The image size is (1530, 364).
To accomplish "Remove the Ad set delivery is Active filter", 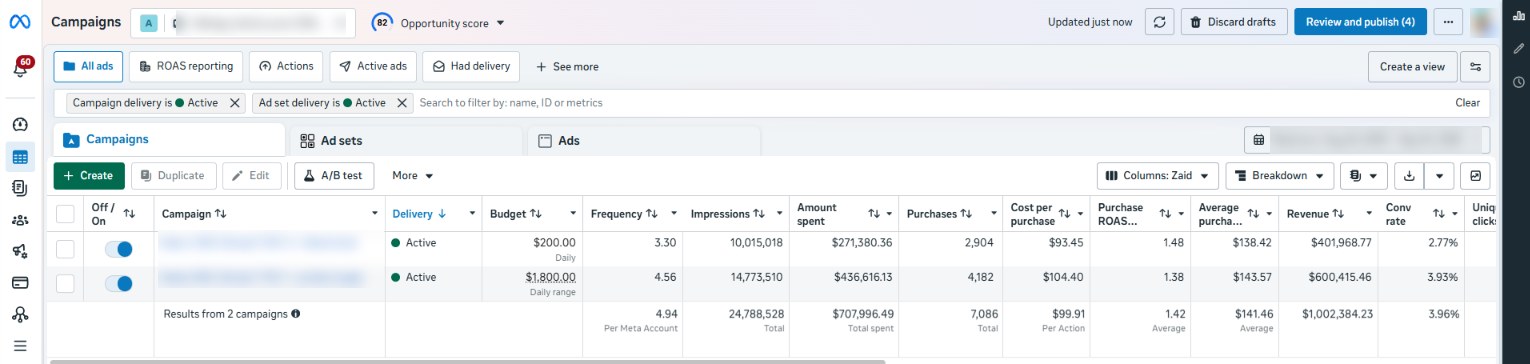I will pyautogui.click(x=402, y=103).
